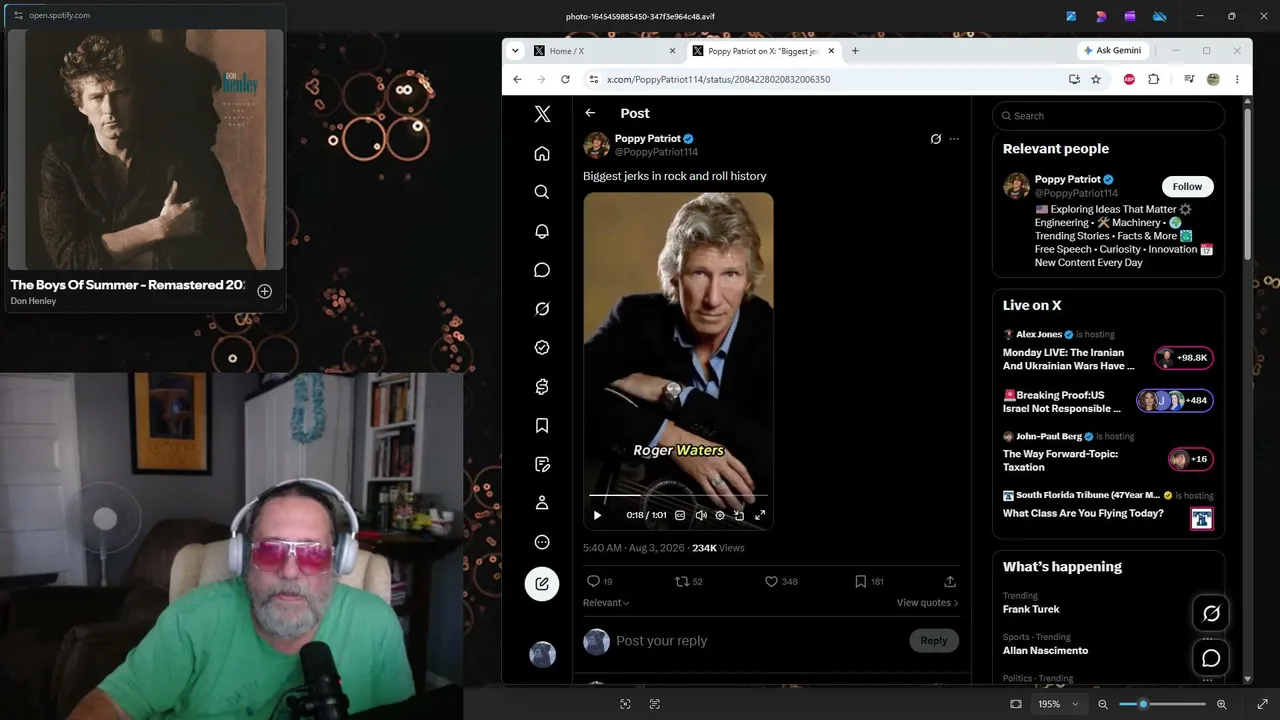1280x720 pixels.
Task: Bookmark this page with the star
Action: pos(1096,79)
